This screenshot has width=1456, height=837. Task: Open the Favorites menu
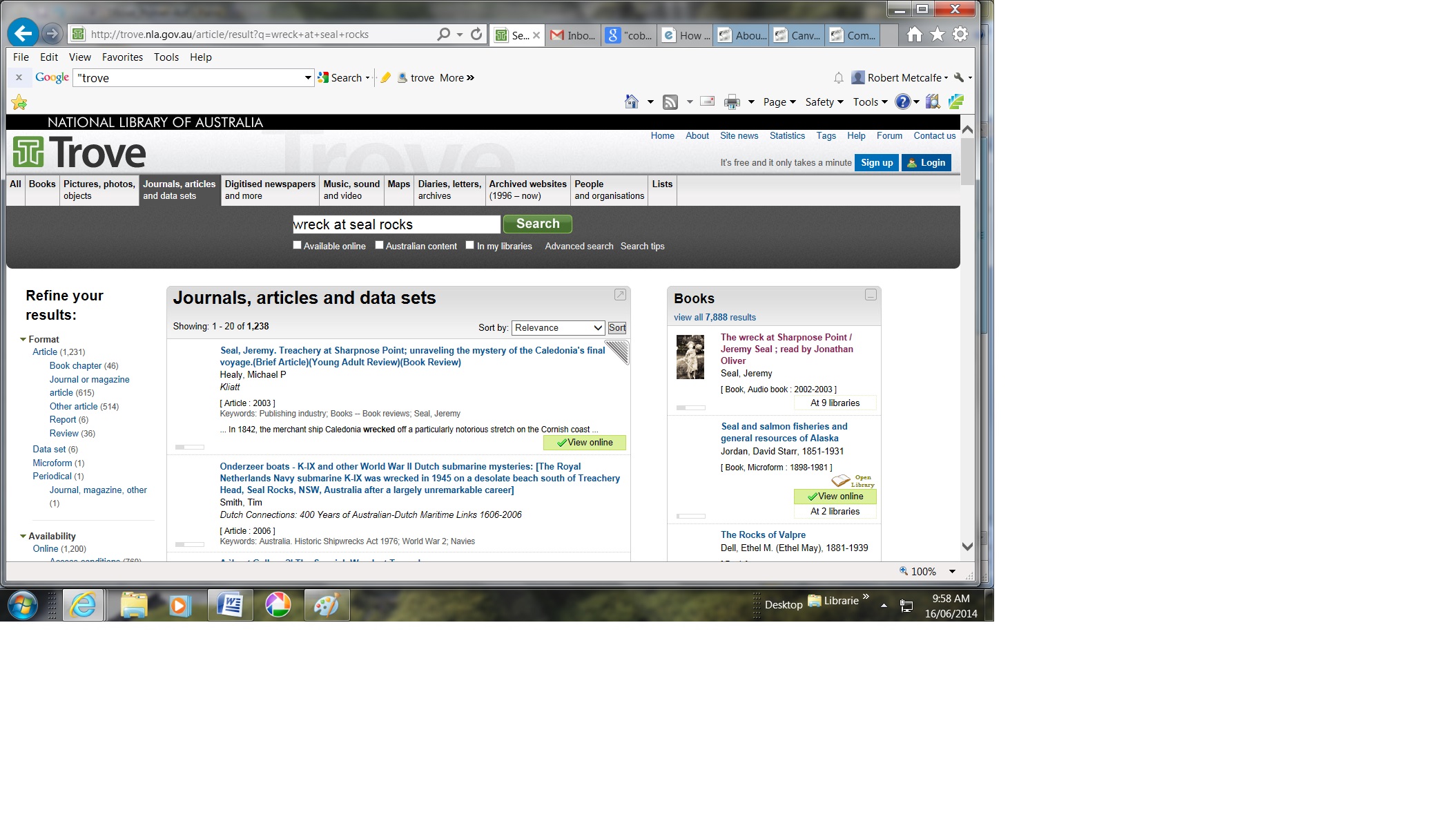[x=122, y=57]
